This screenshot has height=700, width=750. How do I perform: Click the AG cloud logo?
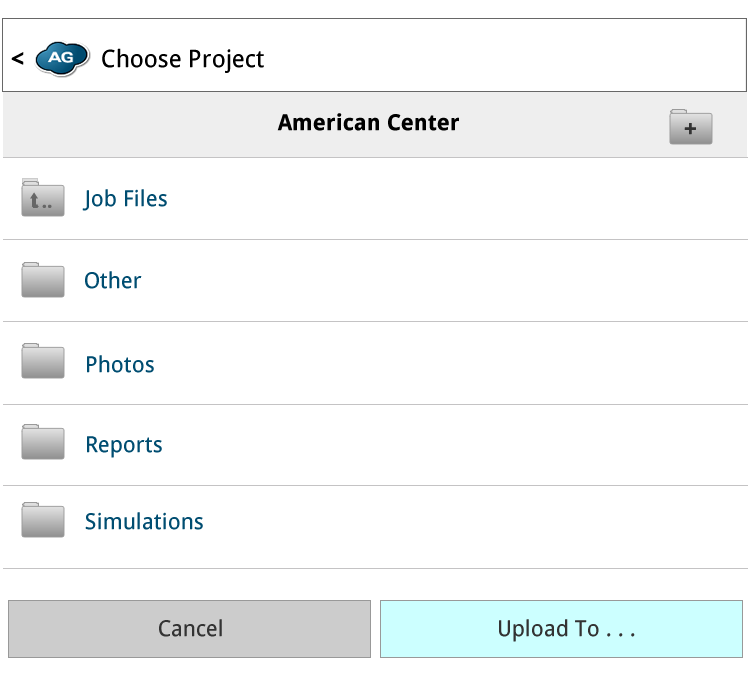click(x=62, y=59)
